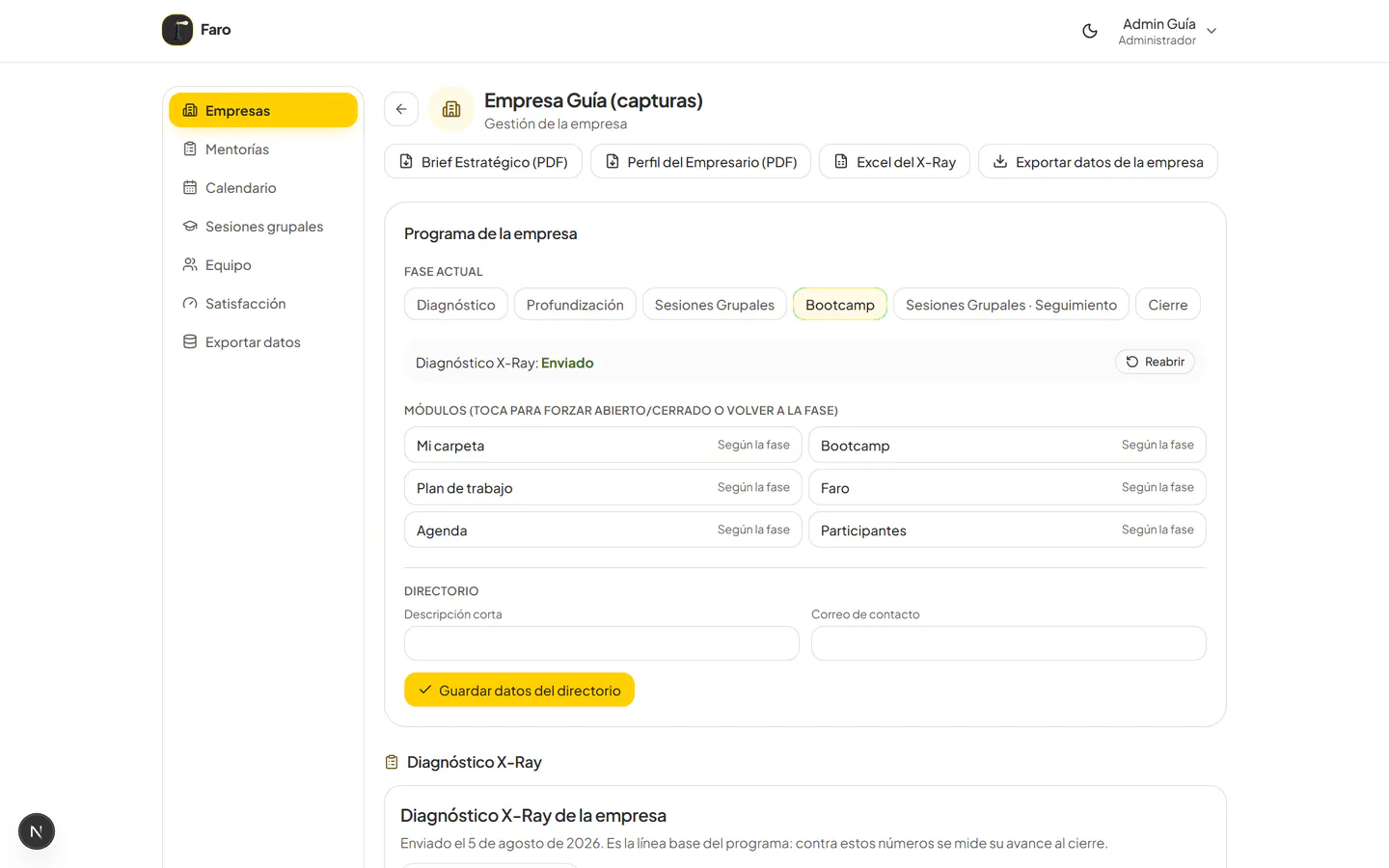Screen dimensions: 1389x868
Task: Set phase to Sesiones Grupales · Seguimiento
Action: [x=1011, y=305]
